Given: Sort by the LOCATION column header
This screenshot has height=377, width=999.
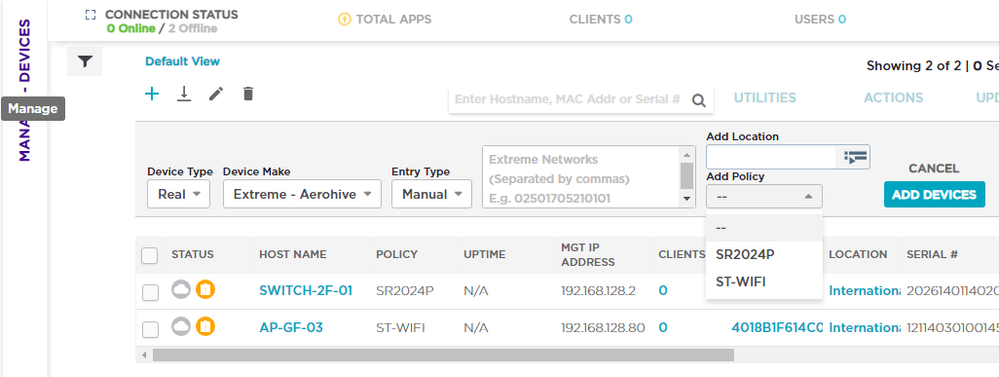Looking at the screenshot, I should pos(858,255).
